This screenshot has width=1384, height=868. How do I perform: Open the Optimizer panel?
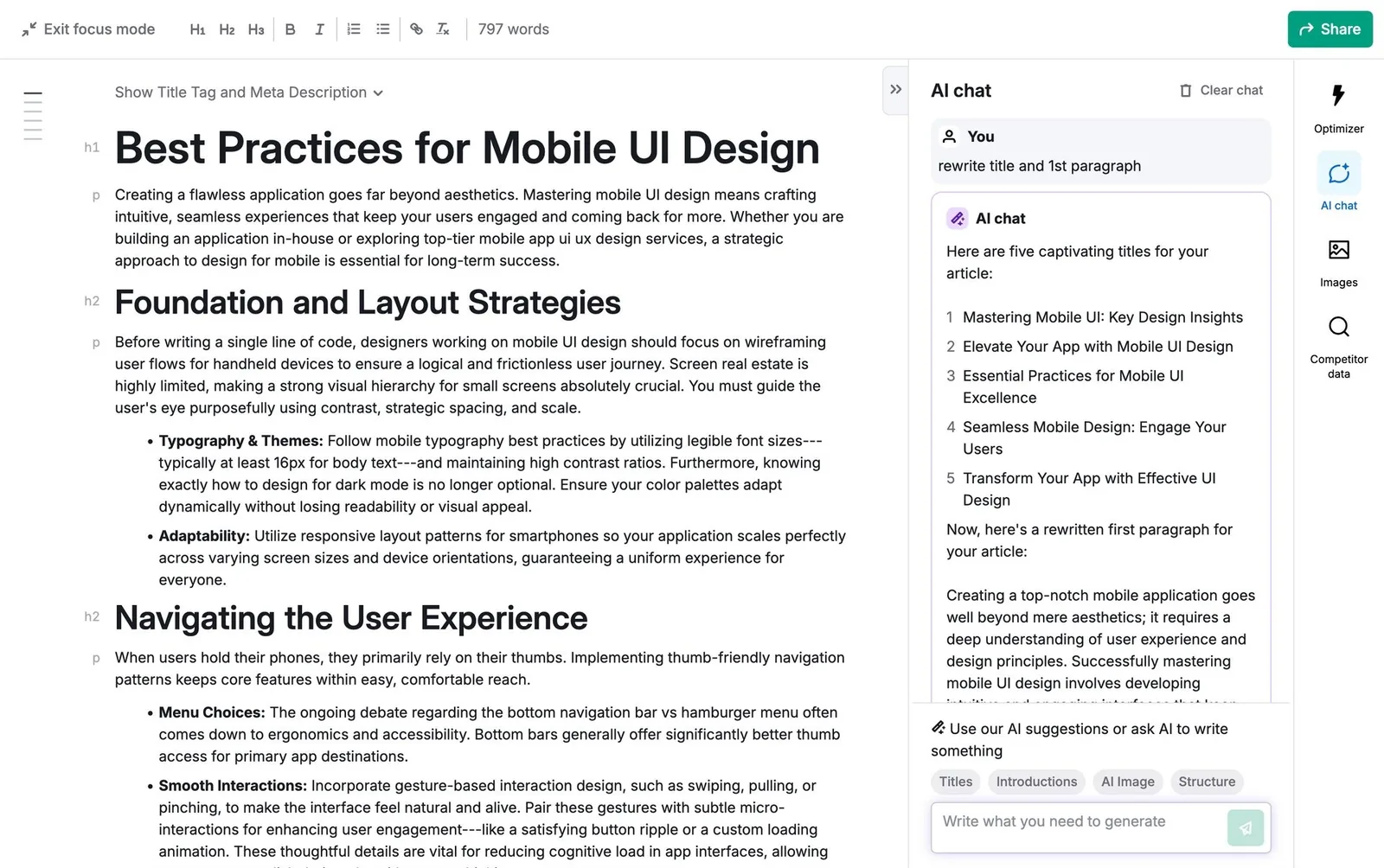pyautogui.click(x=1338, y=108)
